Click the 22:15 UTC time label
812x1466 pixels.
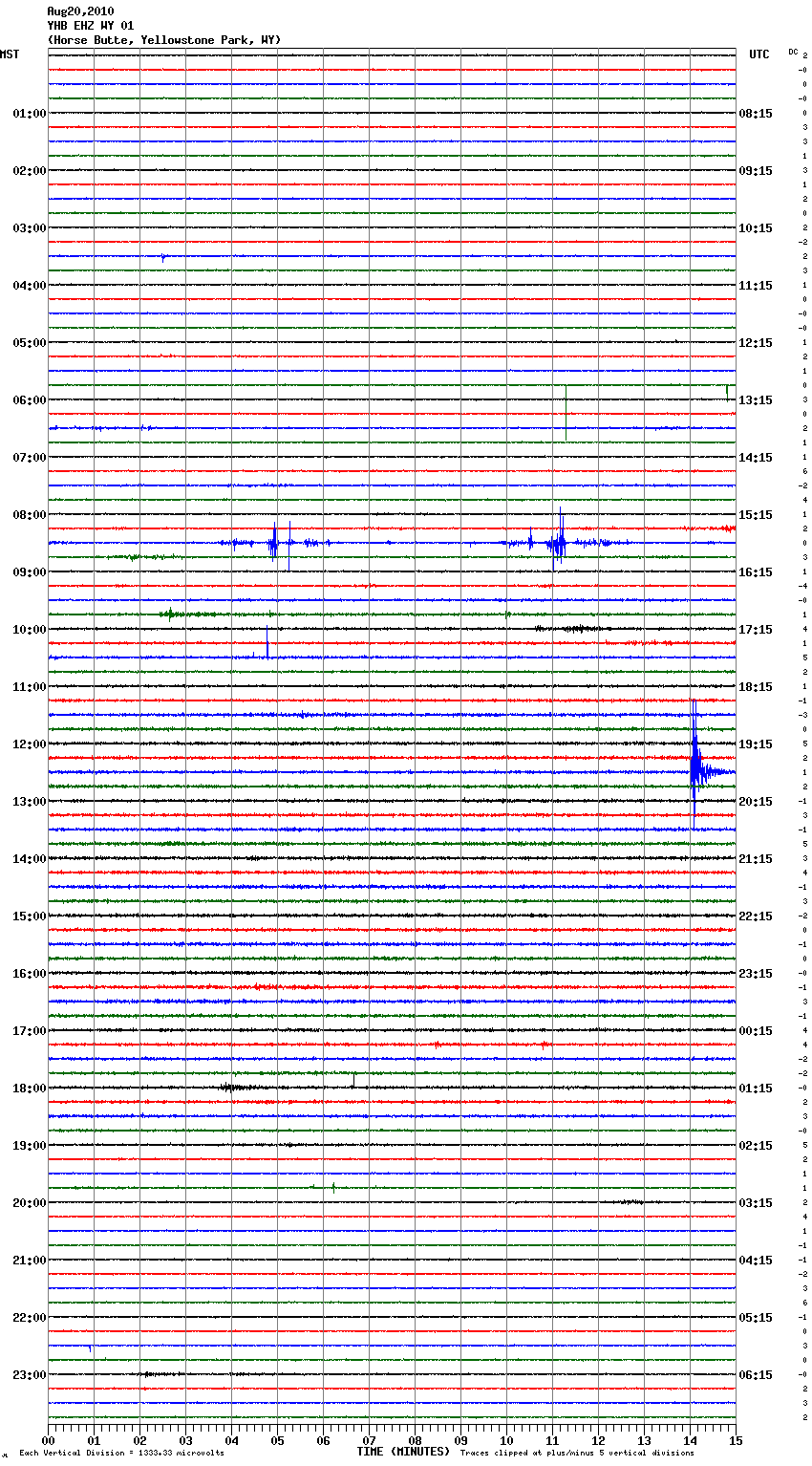tap(756, 916)
